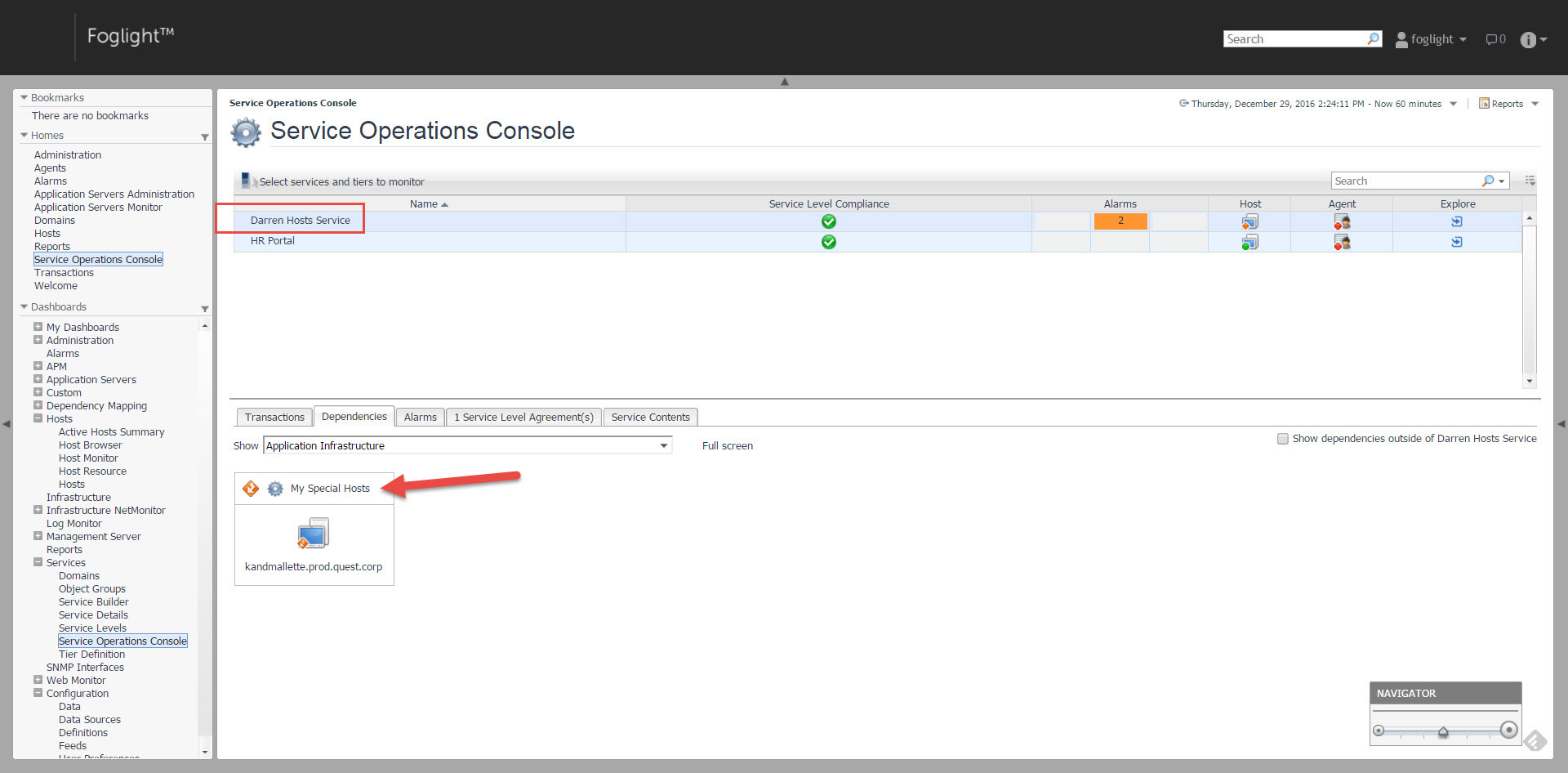The width and height of the screenshot is (1568, 773).
Task: Click the Navigator zoom slider handle
Action: coord(1443,731)
